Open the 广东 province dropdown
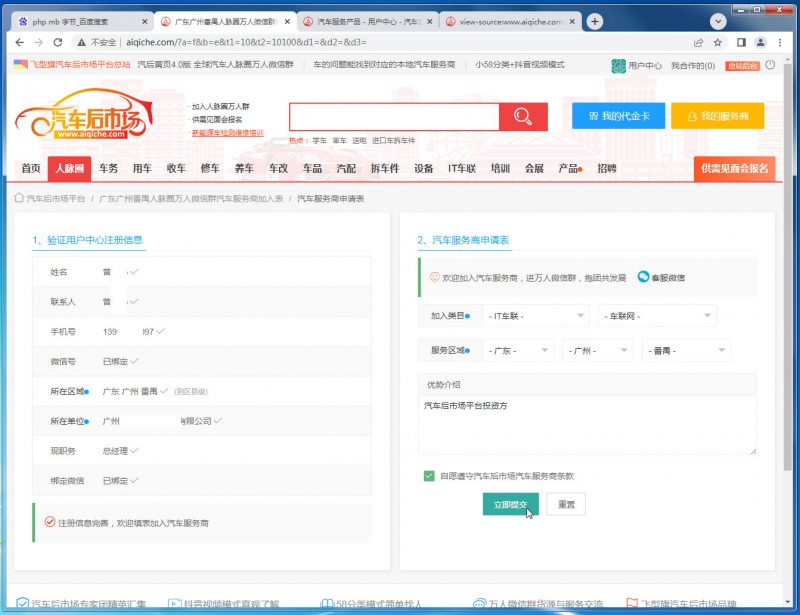 click(x=518, y=351)
